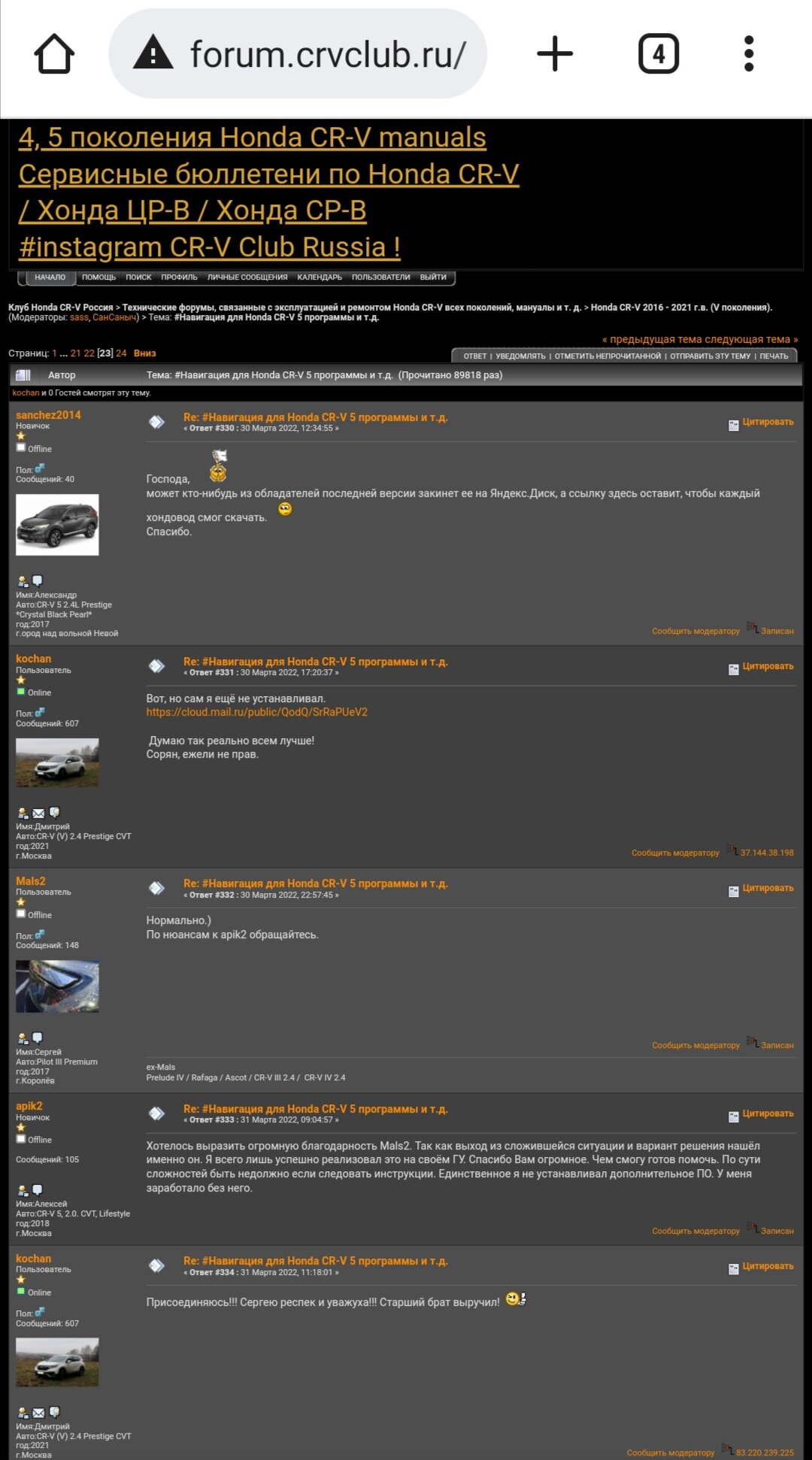The height and width of the screenshot is (1460, 812).
Task: Open the tab switcher showing 4 tabs
Action: [x=659, y=54]
